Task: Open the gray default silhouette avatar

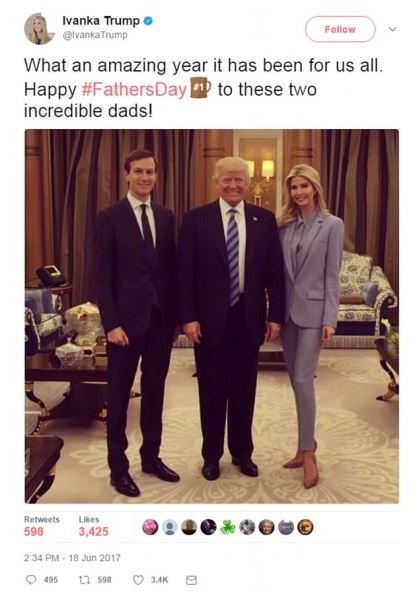Action: 169,527
